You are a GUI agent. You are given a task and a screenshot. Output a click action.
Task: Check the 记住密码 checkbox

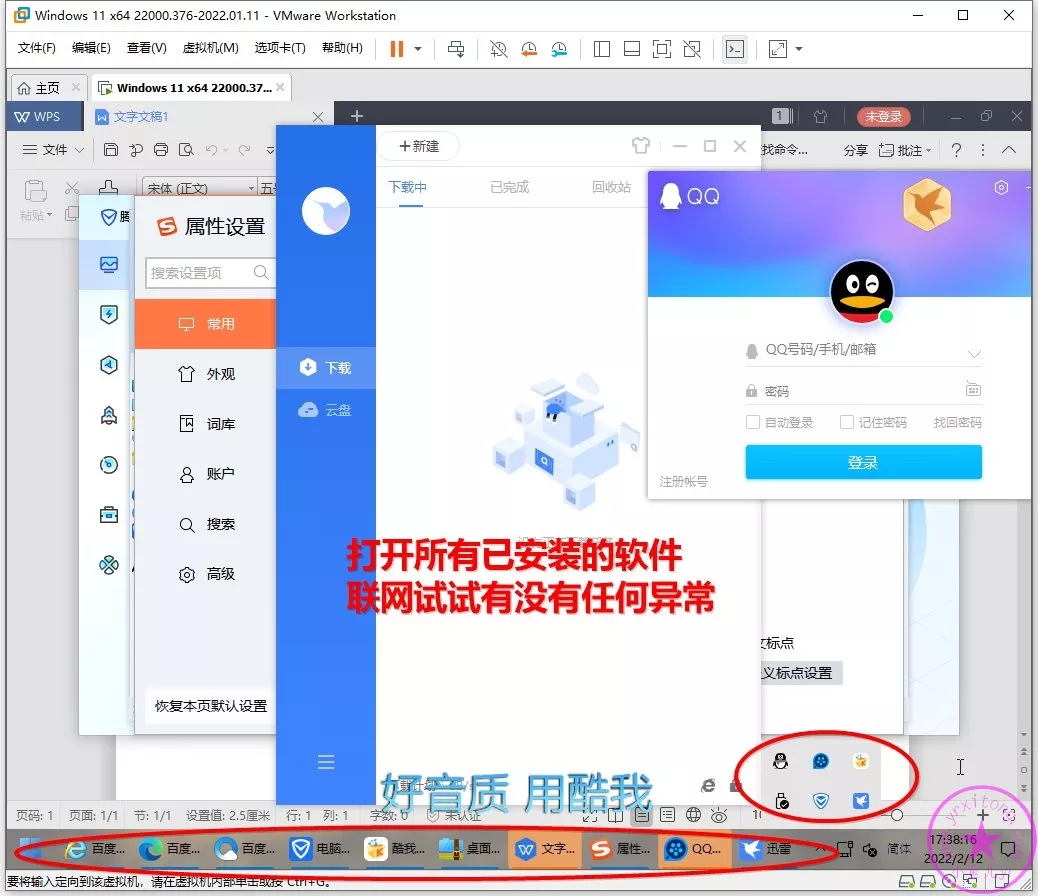point(847,422)
